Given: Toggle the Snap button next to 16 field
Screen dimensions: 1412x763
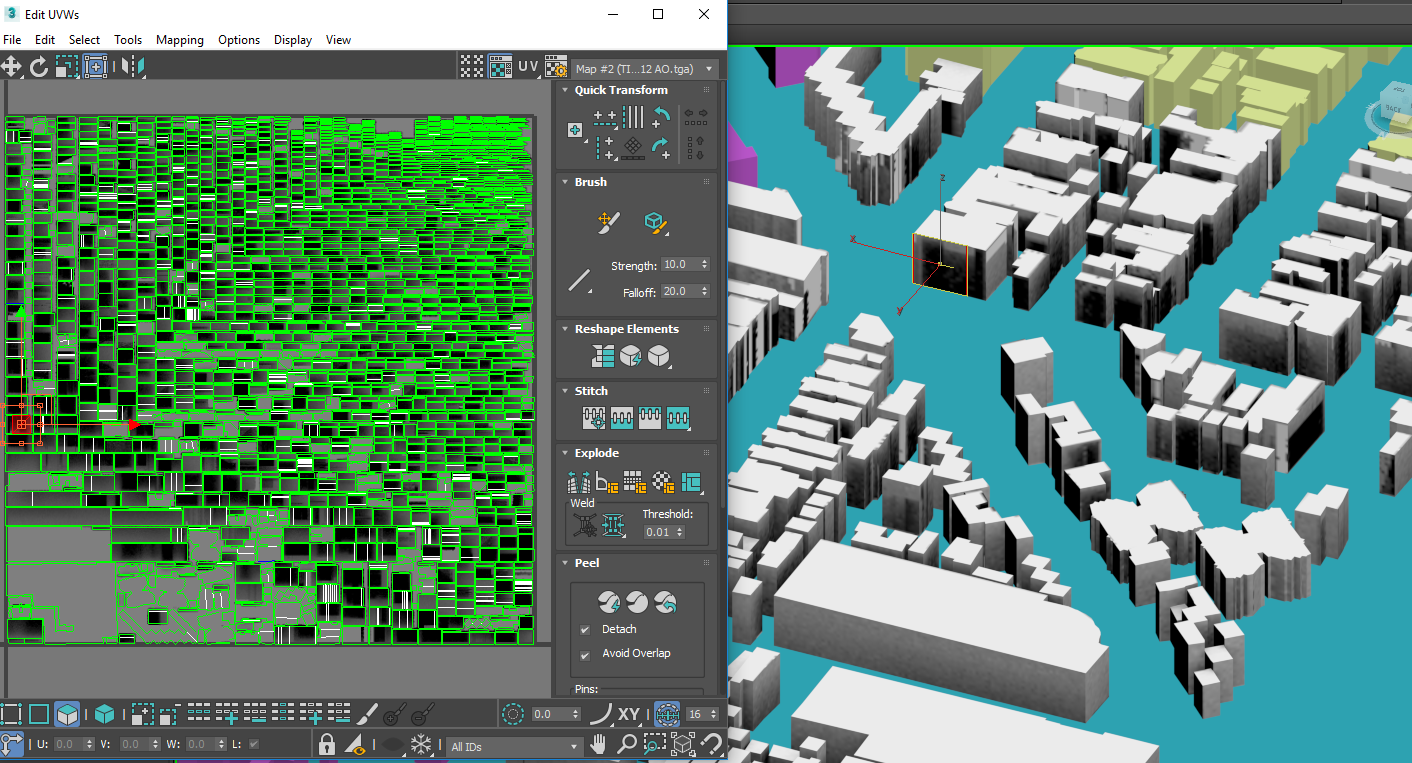Looking at the screenshot, I should (667, 714).
